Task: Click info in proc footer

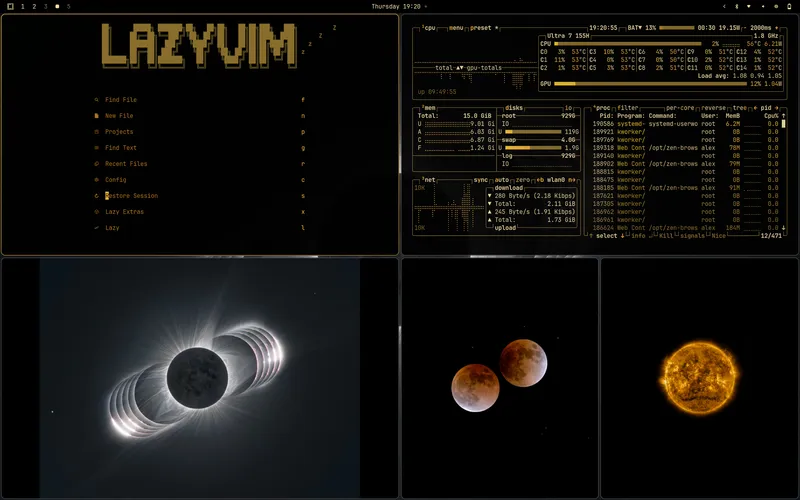Action: pos(638,236)
